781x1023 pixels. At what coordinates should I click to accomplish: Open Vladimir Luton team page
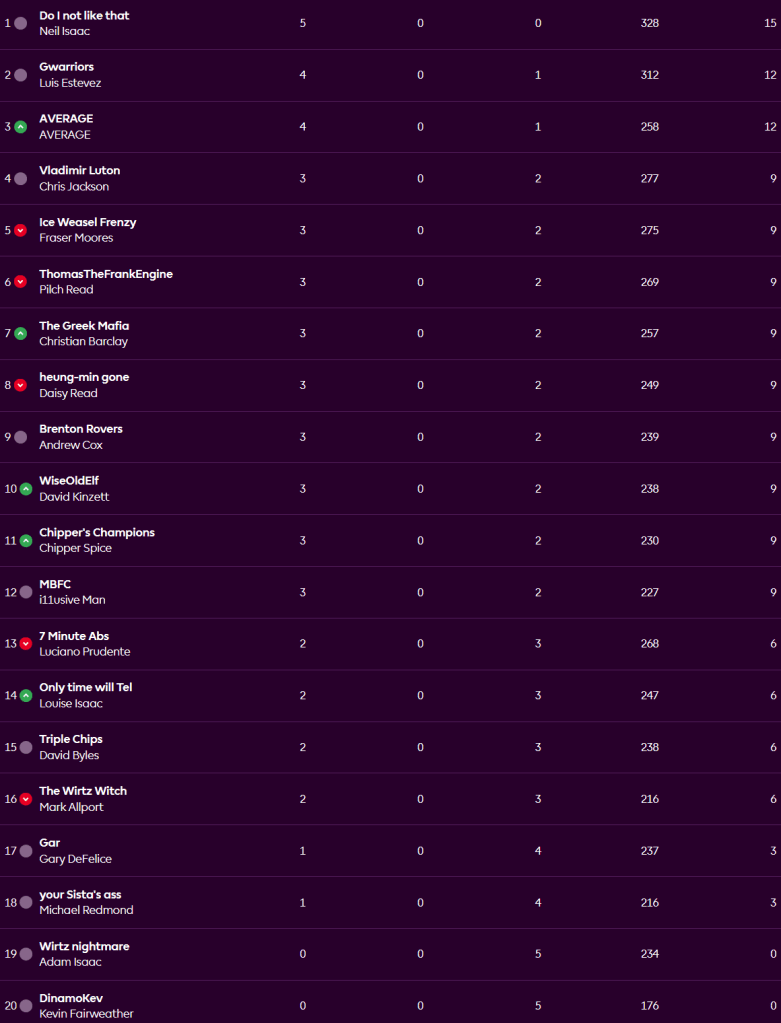79,170
